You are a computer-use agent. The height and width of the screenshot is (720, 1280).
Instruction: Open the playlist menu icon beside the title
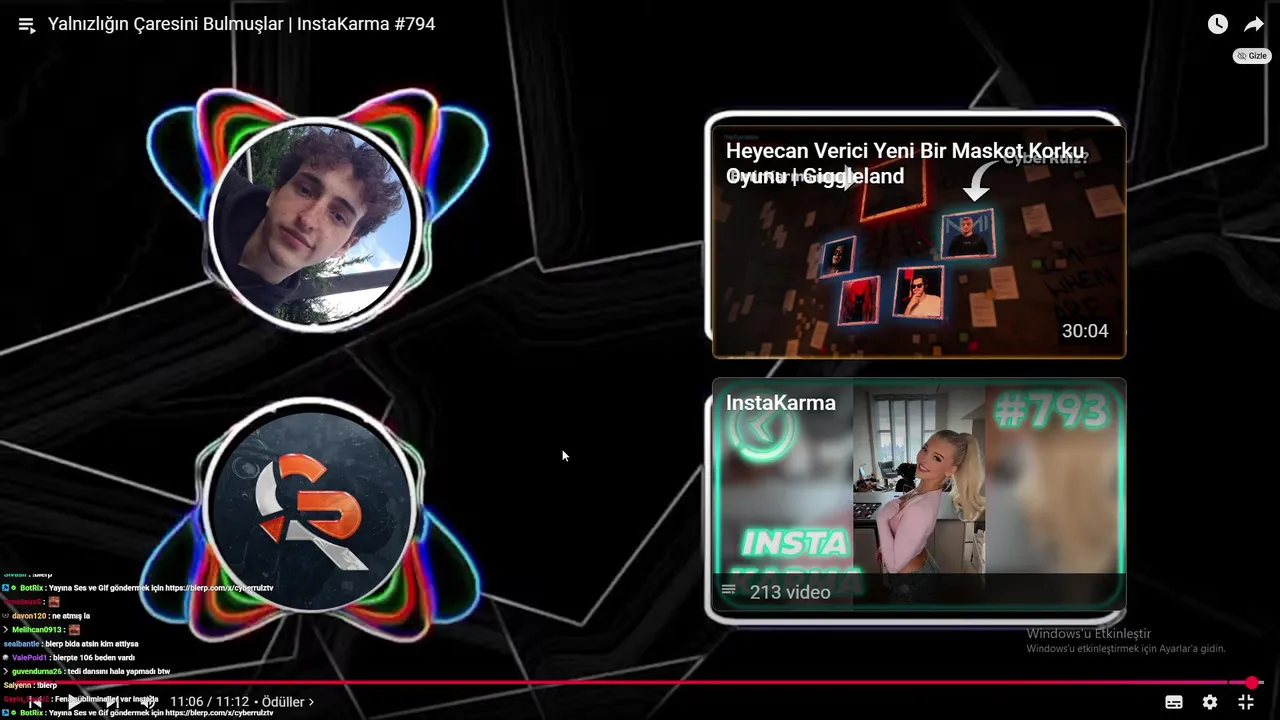click(x=27, y=25)
